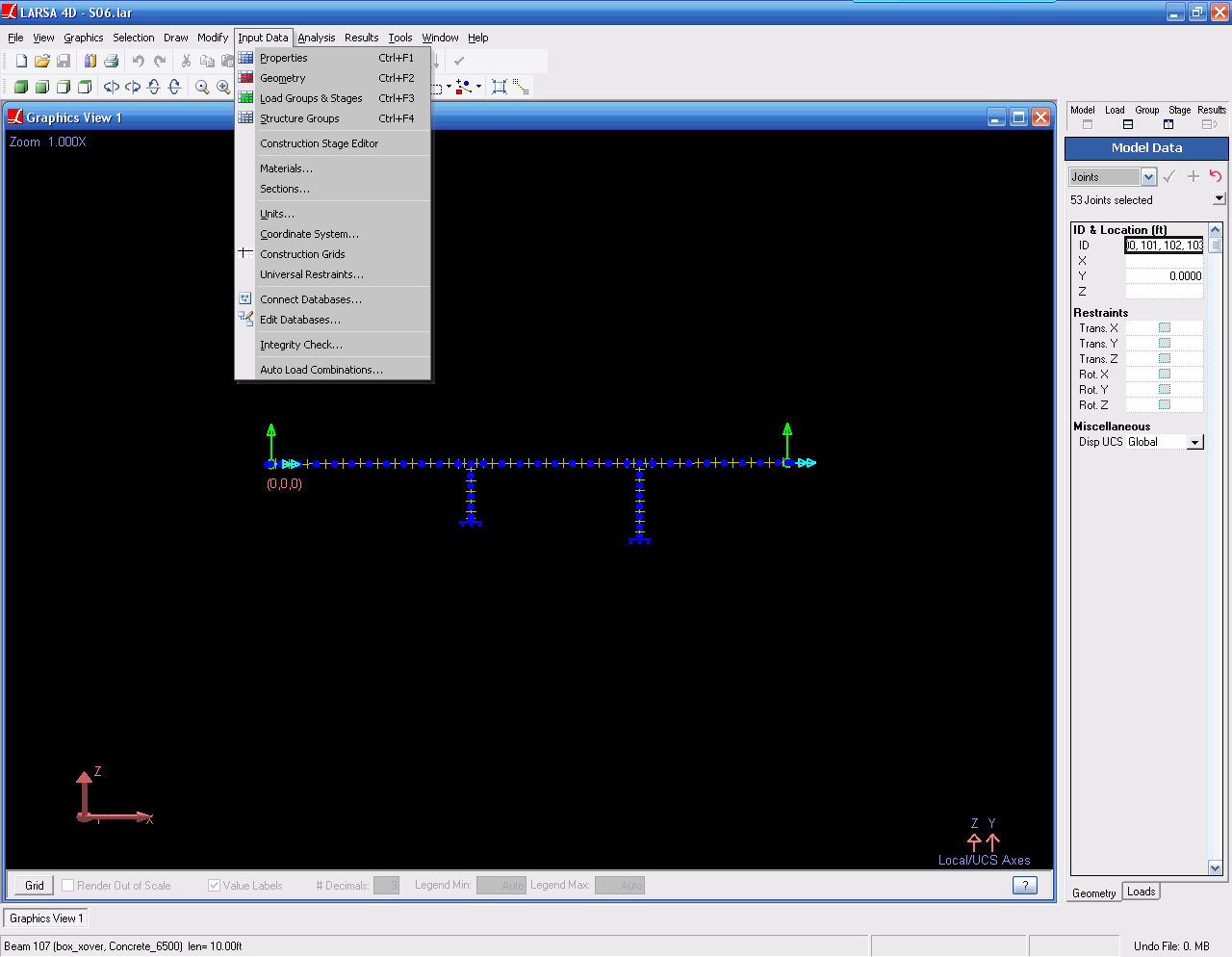Viewport: 1232px width, 957px height.
Task: Choose Geometry from Input Data menu
Action: click(x=333, y=78)
